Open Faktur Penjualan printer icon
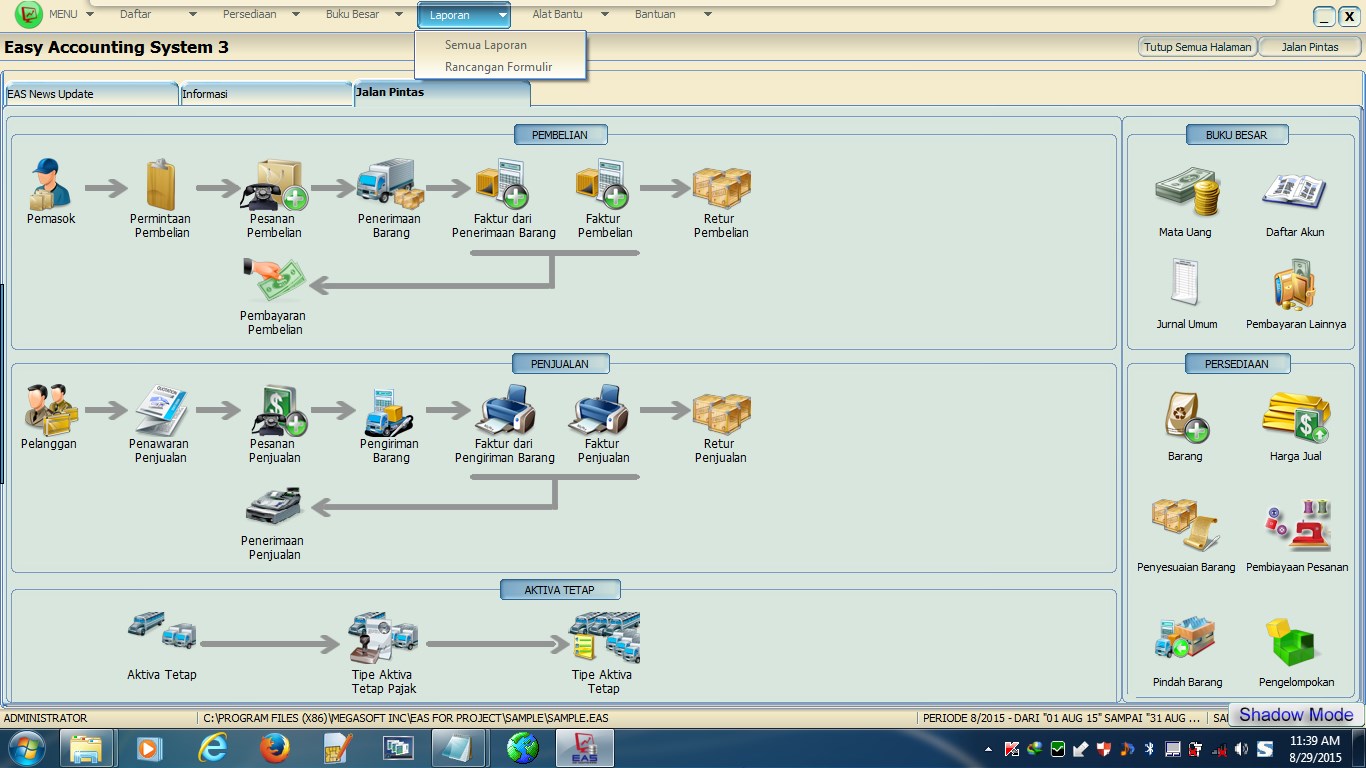Viewport: 1366px width, 768px height. pos(600,409)
